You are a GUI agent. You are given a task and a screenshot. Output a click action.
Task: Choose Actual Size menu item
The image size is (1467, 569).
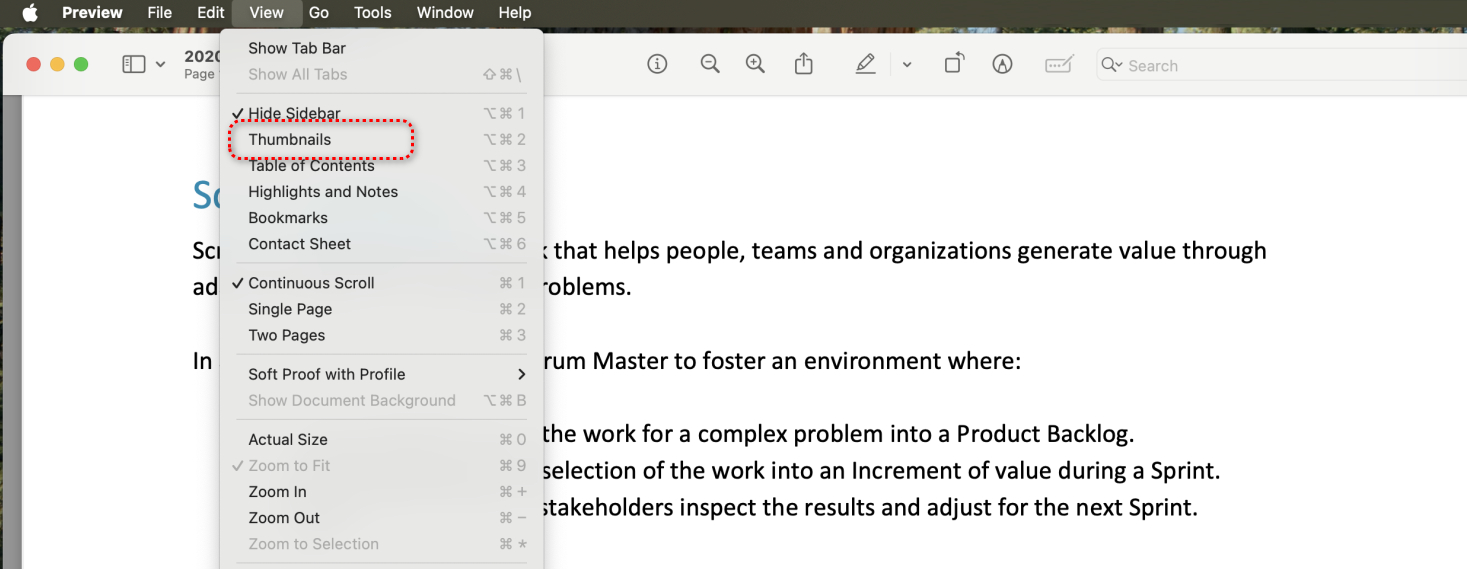288,439
